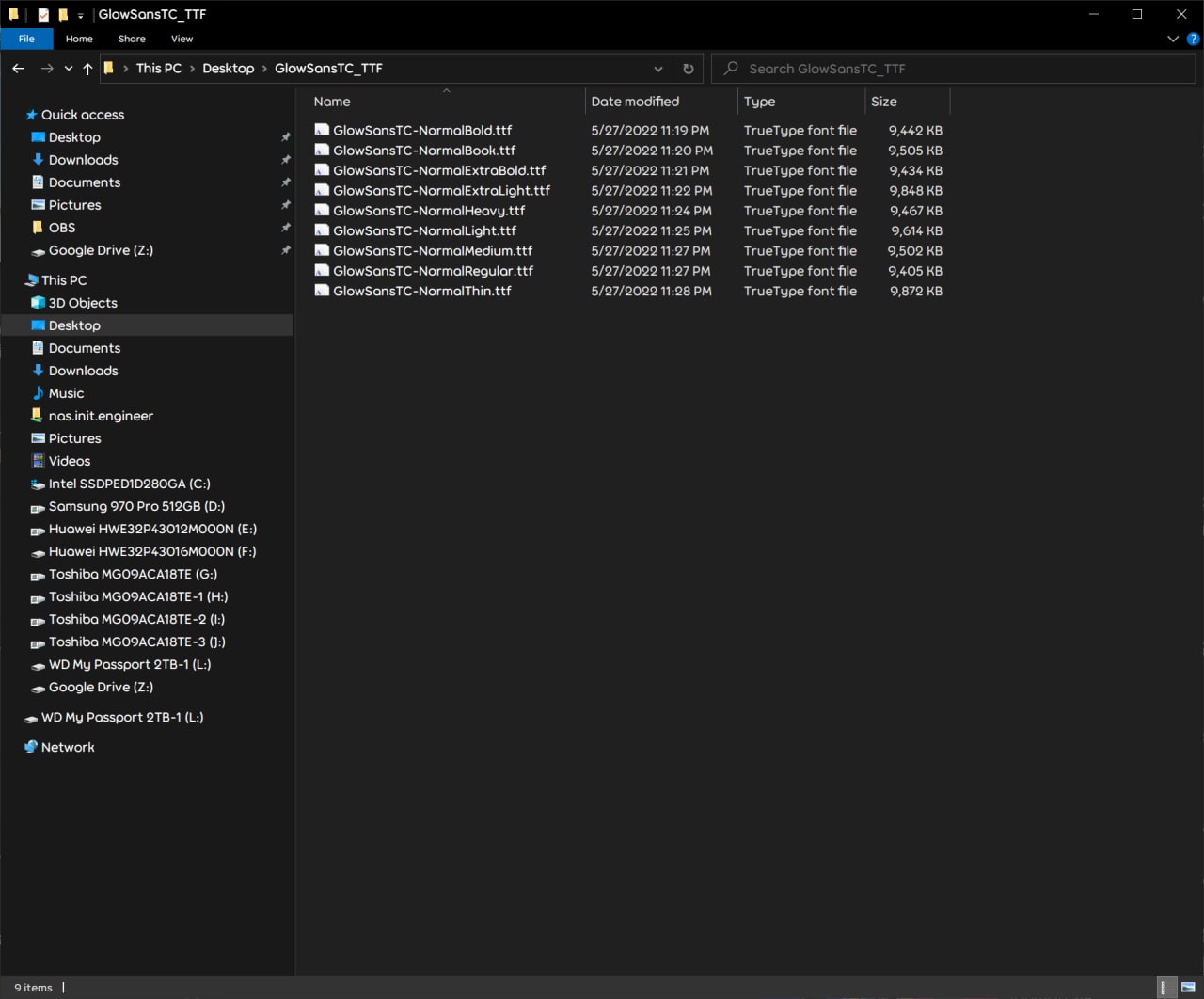Open Explorer help question mark icon
The height and width of the screenshot is (999, 1204).
[1193, 39]
